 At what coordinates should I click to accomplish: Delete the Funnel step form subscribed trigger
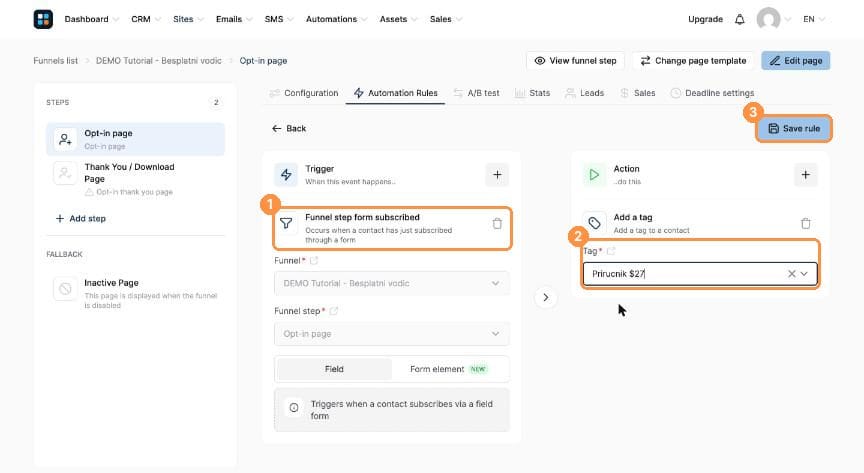tap(497, 223)
